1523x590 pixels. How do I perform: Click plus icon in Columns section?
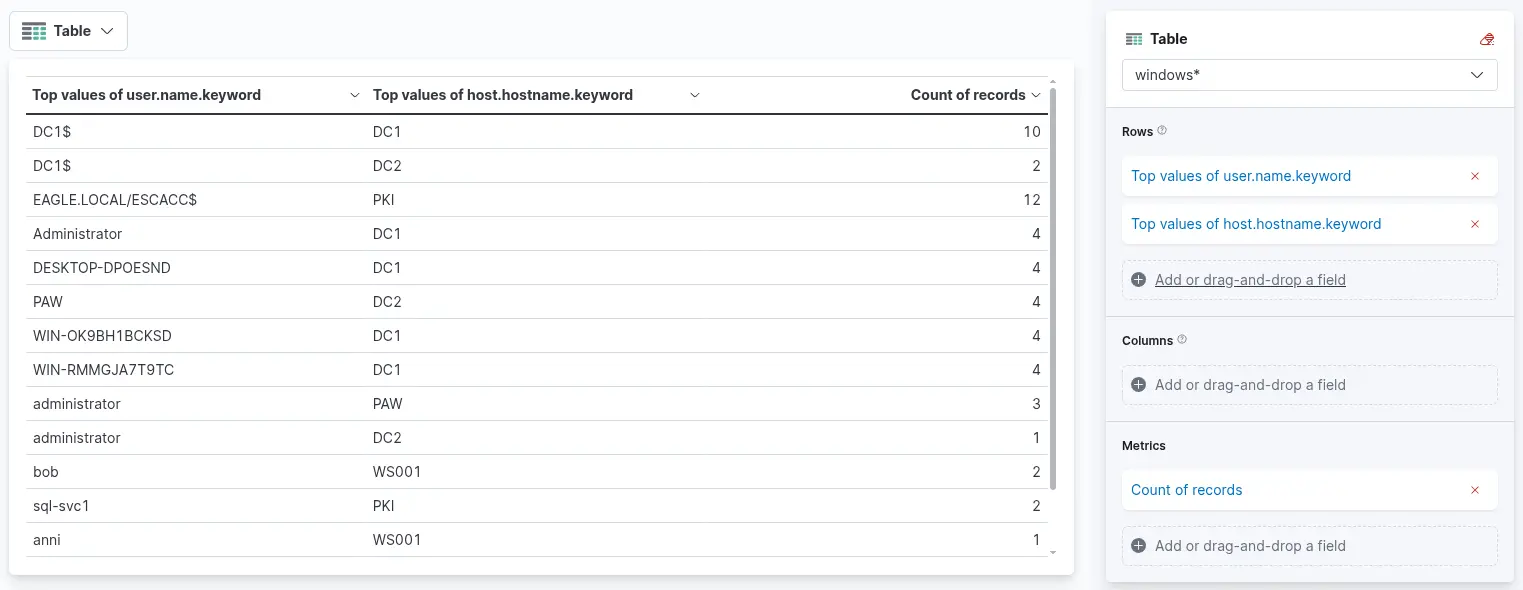pyautogui.click(x=1138, y=385)
